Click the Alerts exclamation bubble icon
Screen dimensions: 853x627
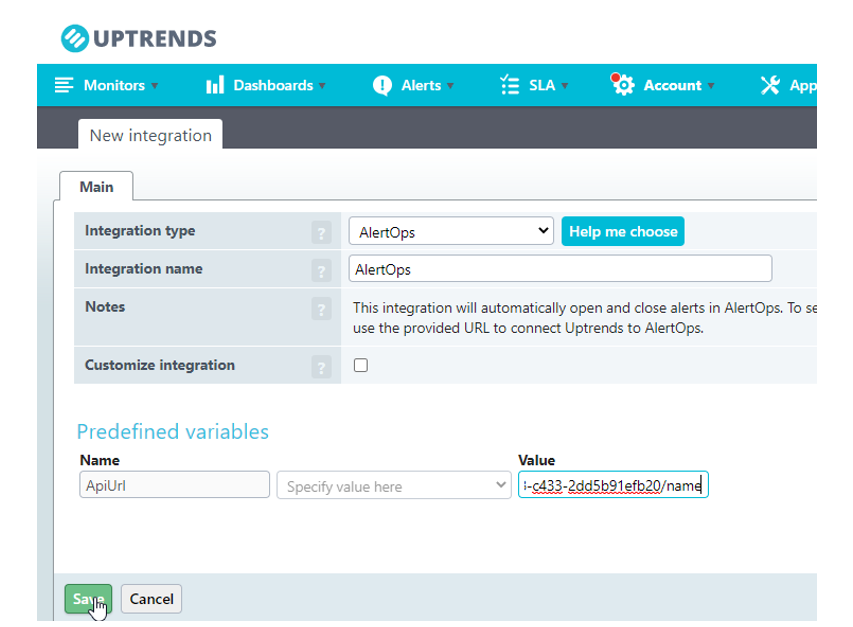pyautogui.click(x=382, y=85)
